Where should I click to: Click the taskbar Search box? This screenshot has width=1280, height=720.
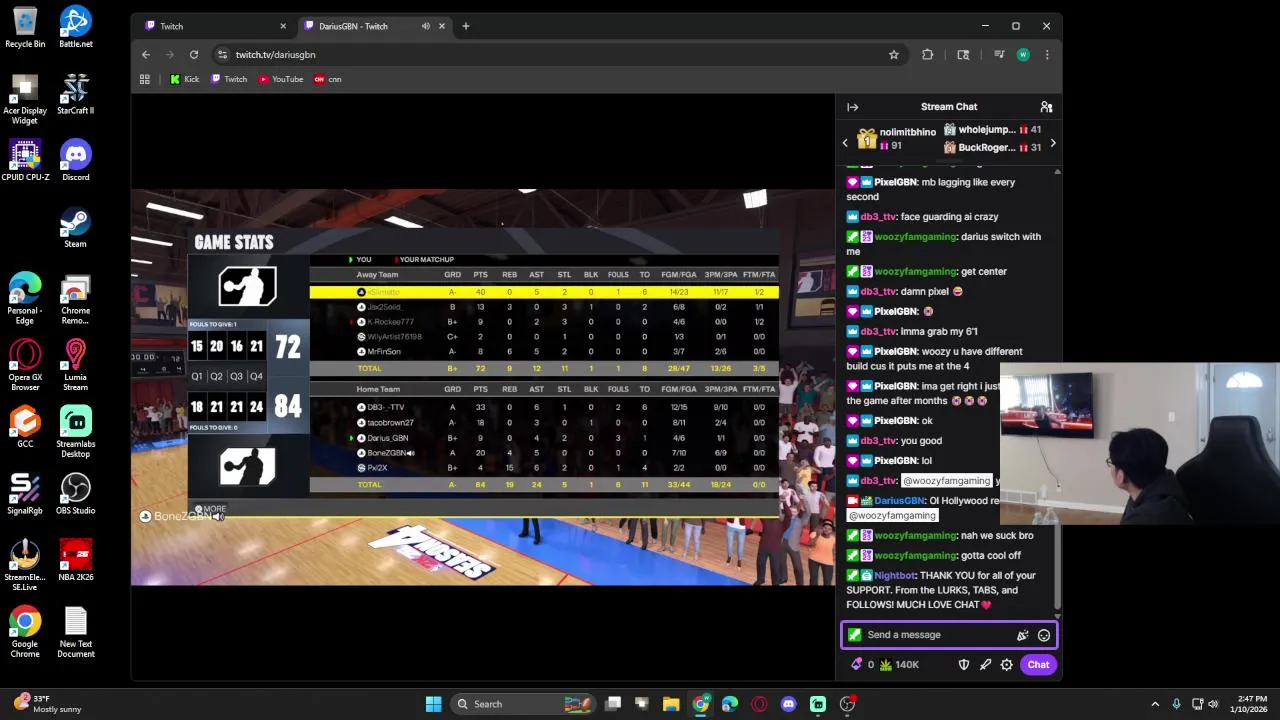point(521,704)
